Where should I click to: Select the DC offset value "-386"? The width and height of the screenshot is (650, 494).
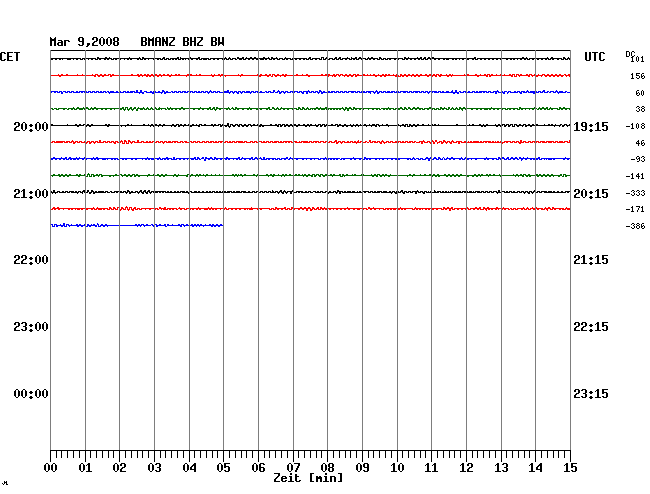click(x=635, y=226)
